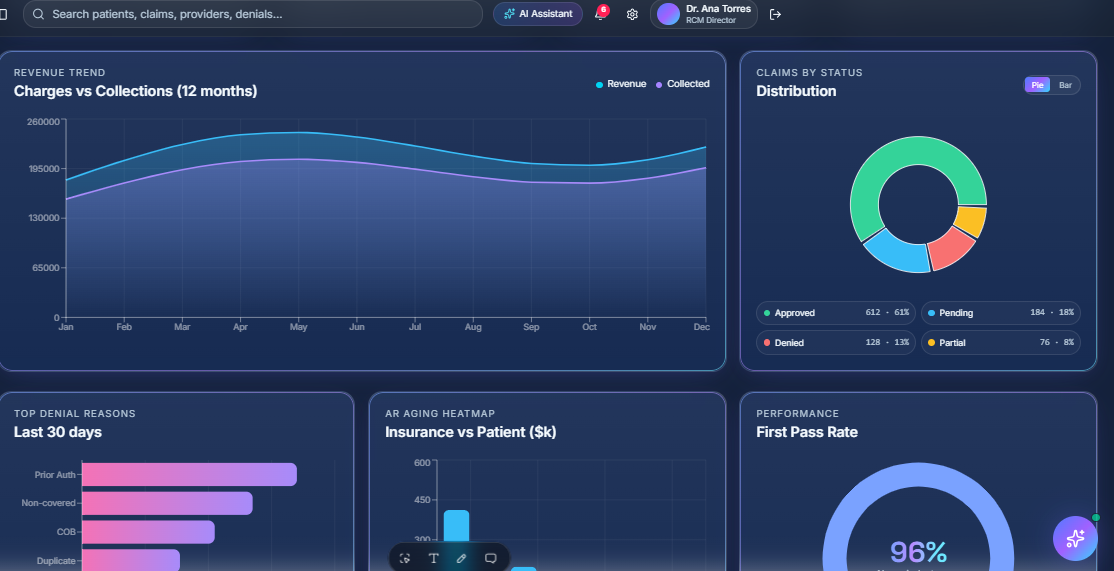Click the First Pass Rate heading
The height and width of the screenshot is (571, 1114).
(x=806, y=432)
